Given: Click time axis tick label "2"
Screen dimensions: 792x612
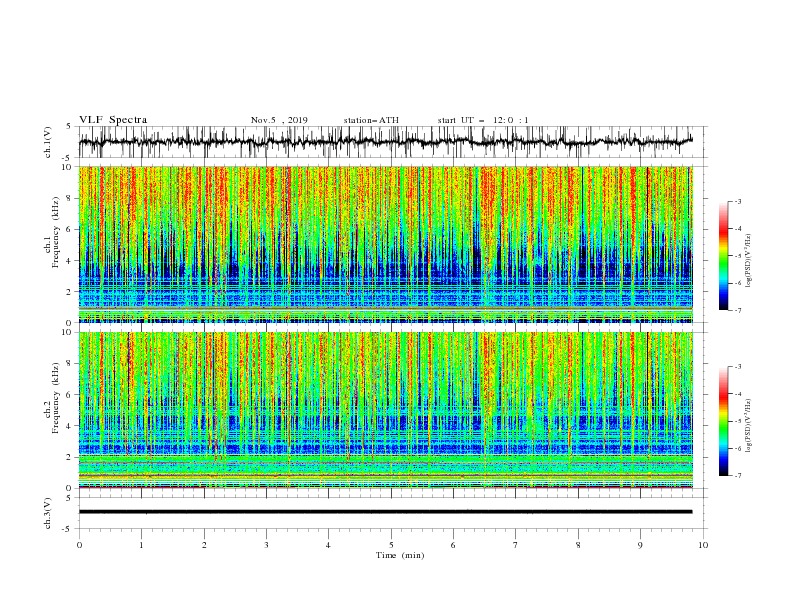Looking at the screenshot, I should 204,545.
